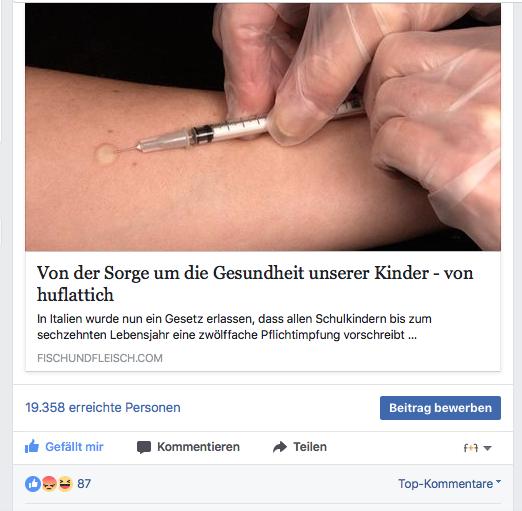Click the description text about Italien Pflichtimpfung
Image resolution: width=522 pixels, height=511 pixels.
(234, 327)
